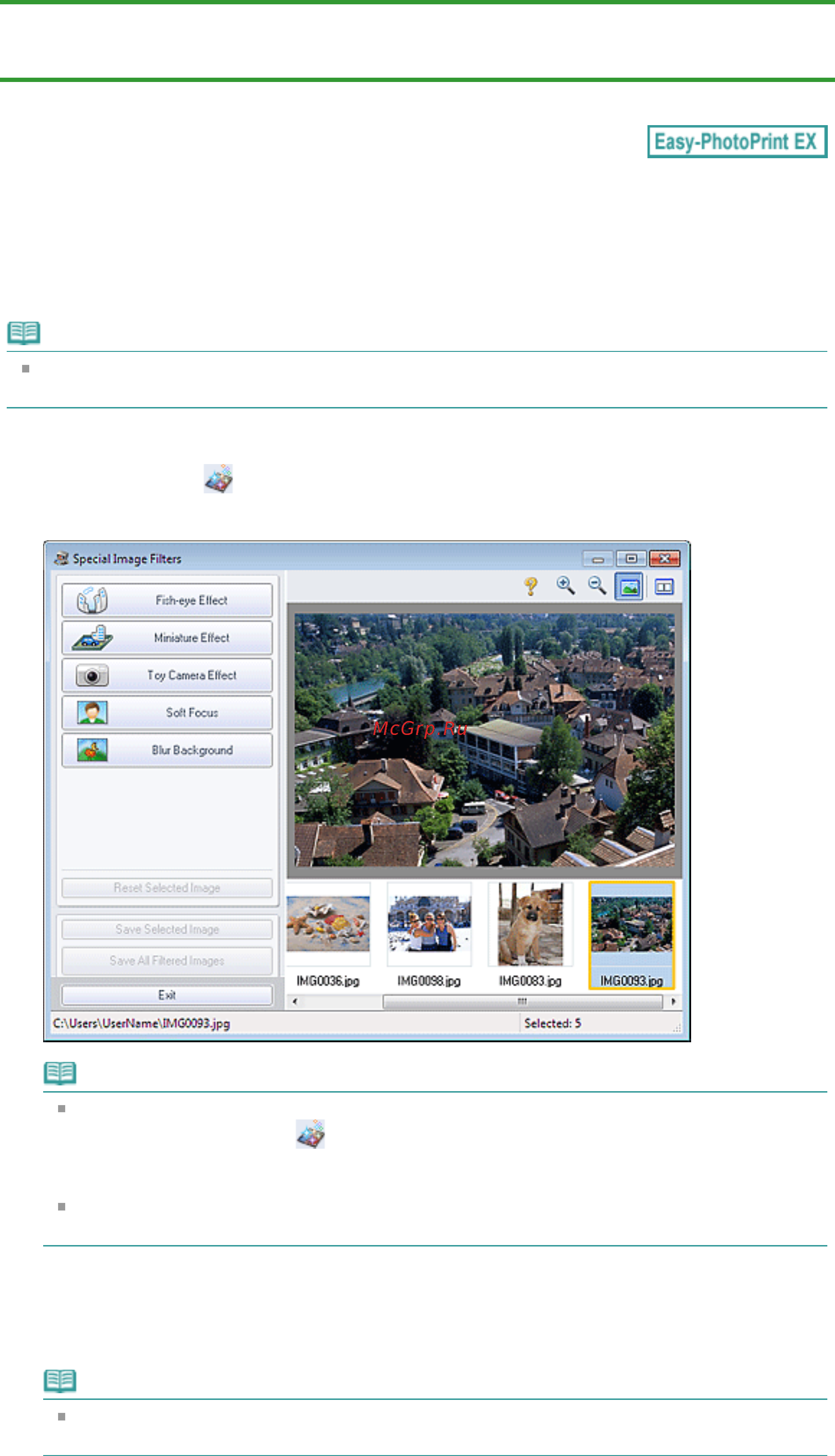Click the thumbnail horizontal scrollbar handle

coord(522,1002)
